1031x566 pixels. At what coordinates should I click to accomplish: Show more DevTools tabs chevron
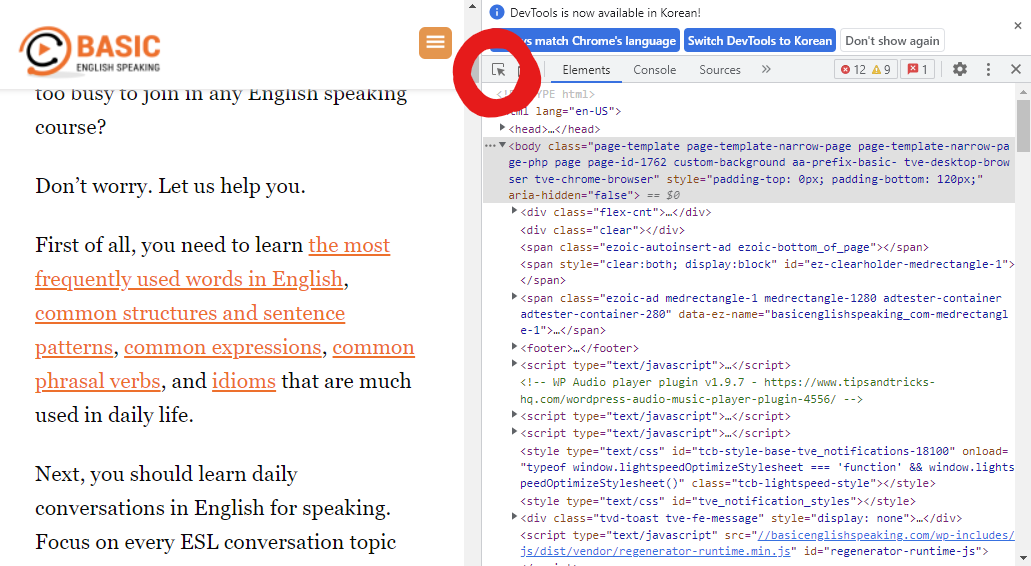(766, 69)
